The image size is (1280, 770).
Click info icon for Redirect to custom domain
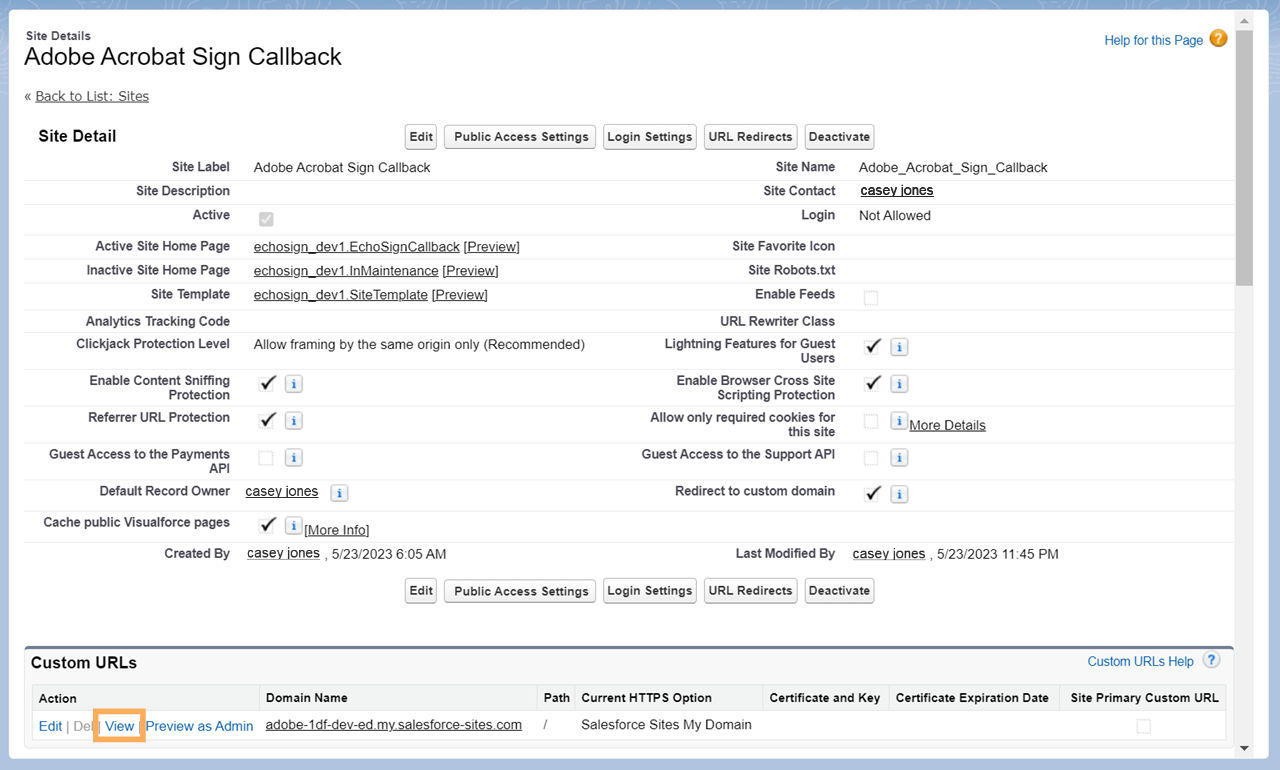pyautogui.click(x=899, y=494)
